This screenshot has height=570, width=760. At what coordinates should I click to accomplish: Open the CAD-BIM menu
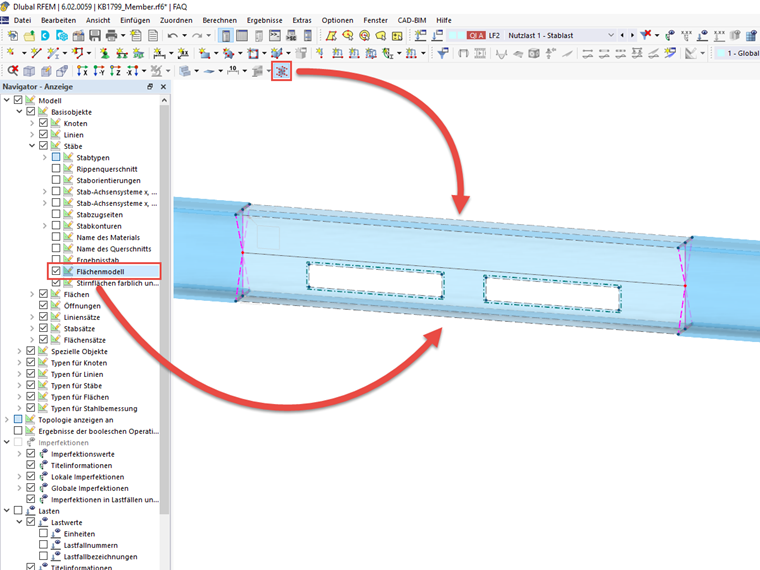coord(412,20)
